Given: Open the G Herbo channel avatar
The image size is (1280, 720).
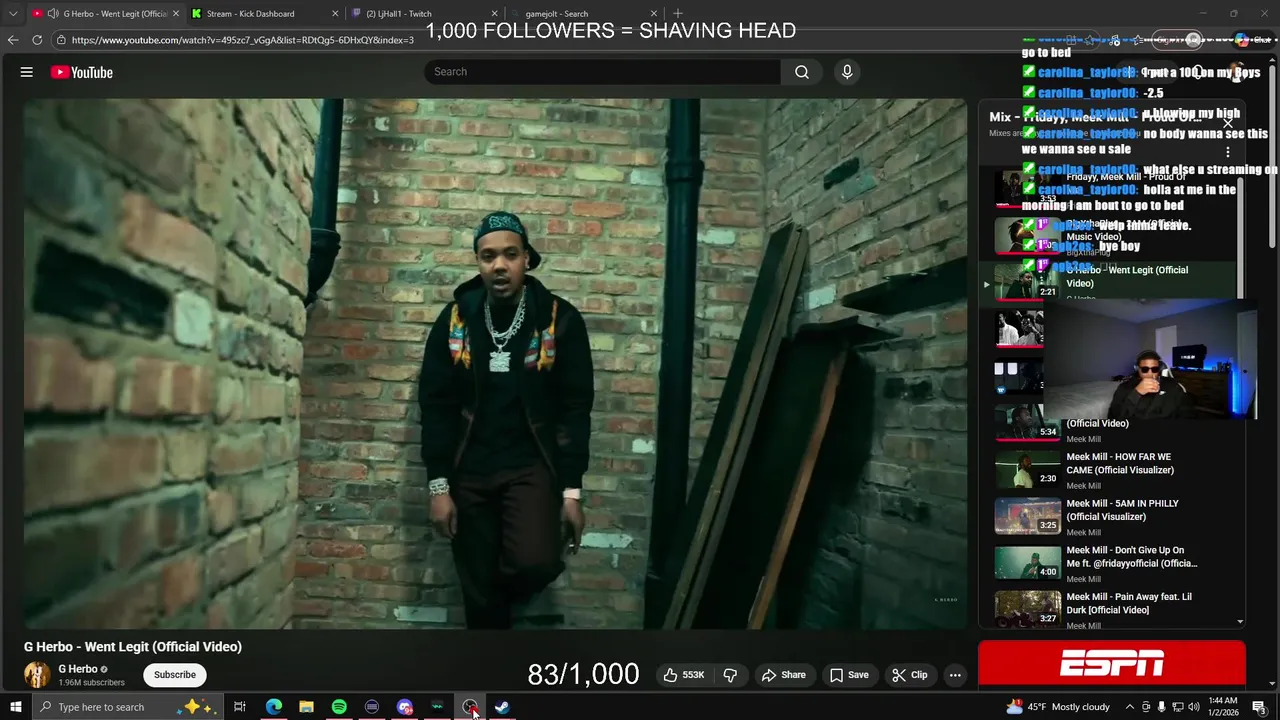Looking at the screenshot, I should click(x=37, y=675).
